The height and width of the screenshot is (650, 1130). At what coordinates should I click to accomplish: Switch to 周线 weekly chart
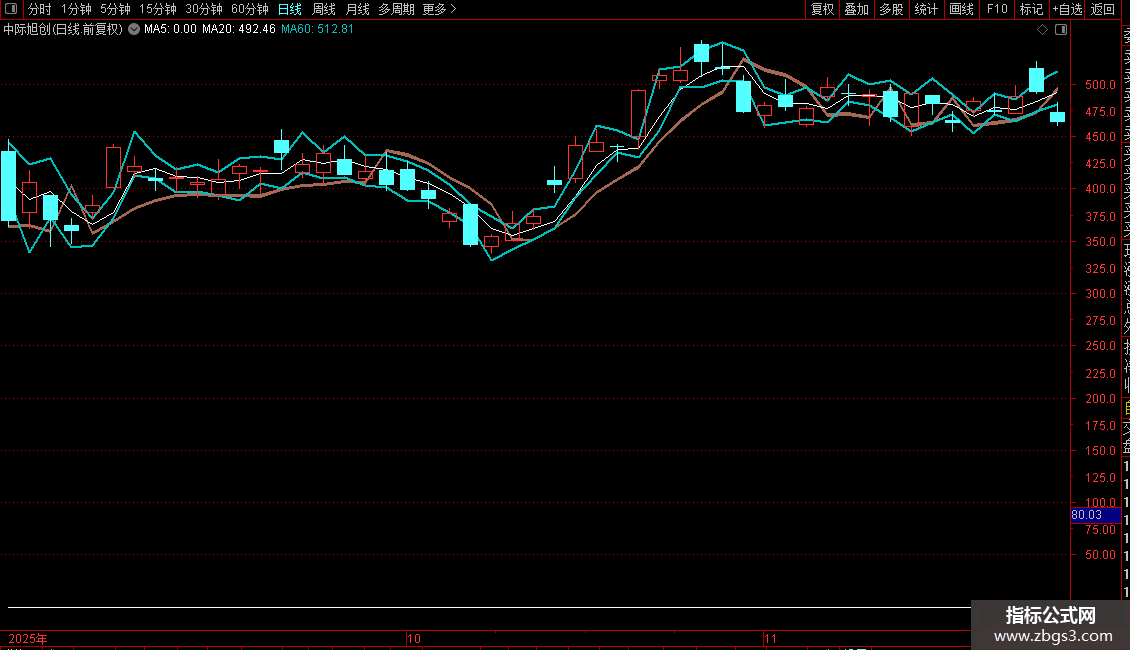point(324,9)
